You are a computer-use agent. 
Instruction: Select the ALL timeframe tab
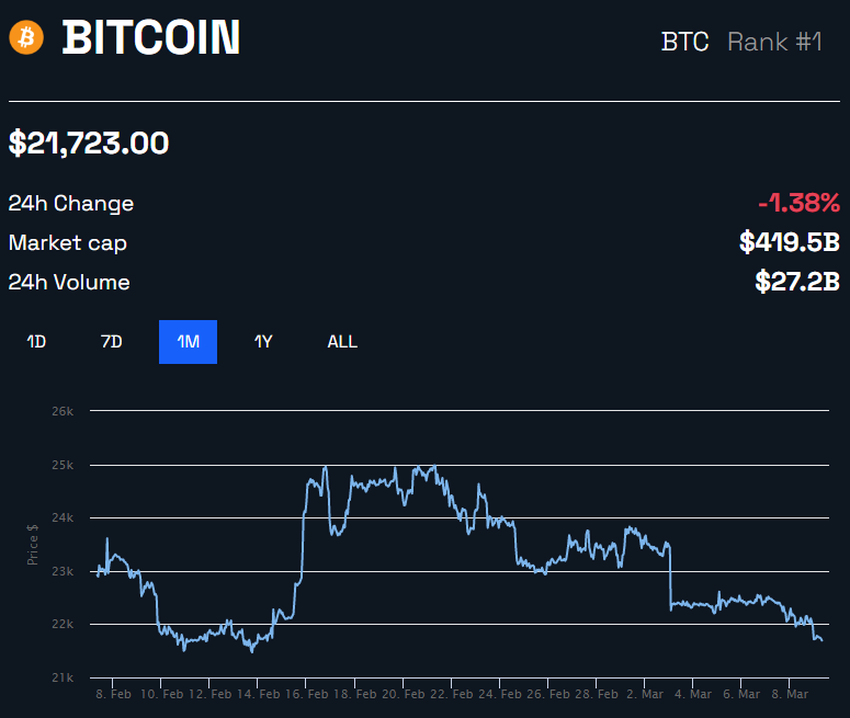coord(342,341)
